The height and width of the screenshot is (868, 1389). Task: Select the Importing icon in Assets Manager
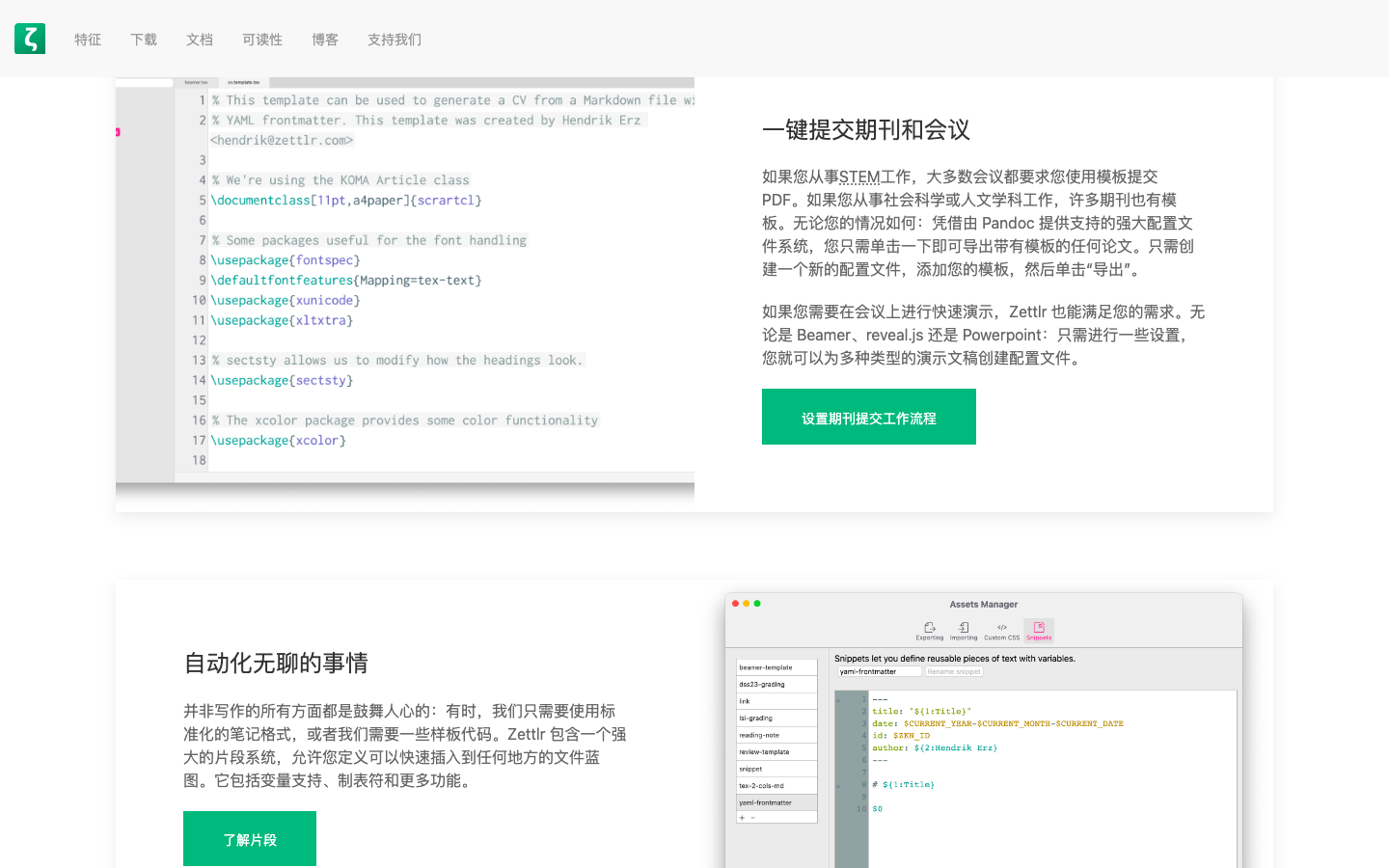964,630
